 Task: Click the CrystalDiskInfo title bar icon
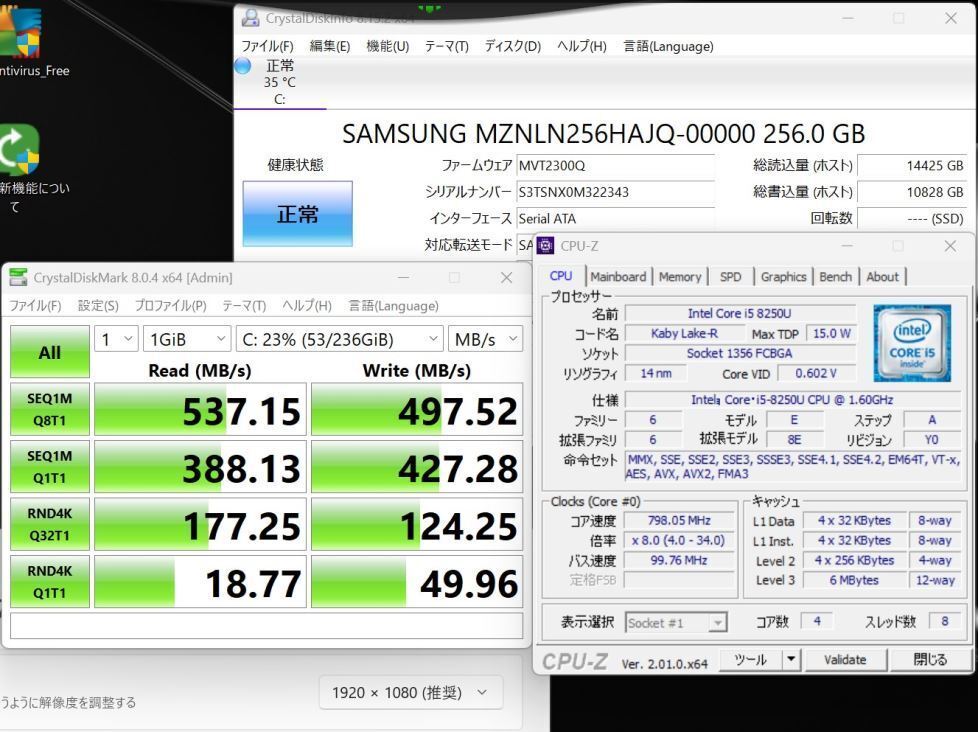(251, 17)
